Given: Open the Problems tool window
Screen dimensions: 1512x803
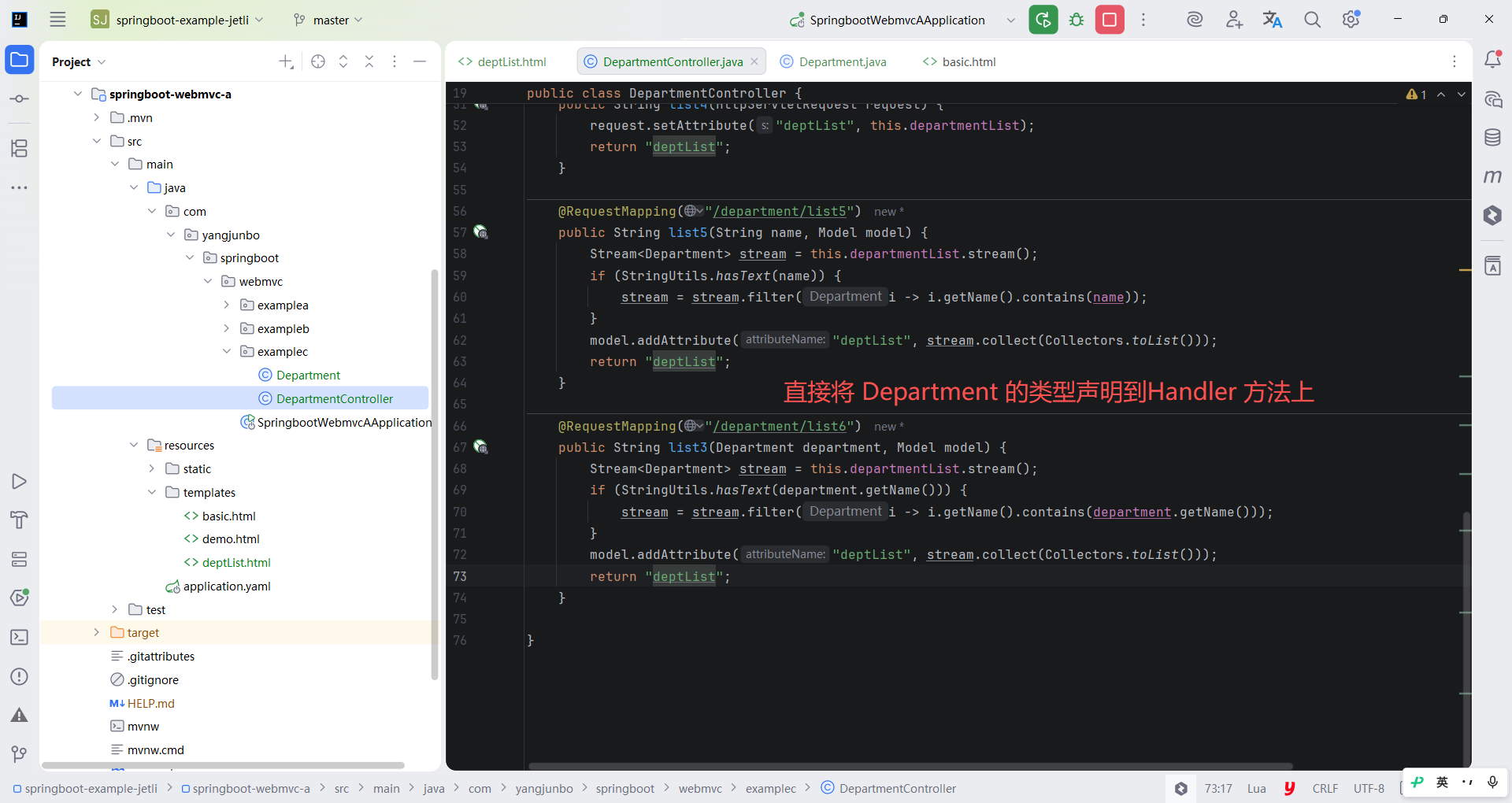Looking at the screenshot, I should pos(20,676).
